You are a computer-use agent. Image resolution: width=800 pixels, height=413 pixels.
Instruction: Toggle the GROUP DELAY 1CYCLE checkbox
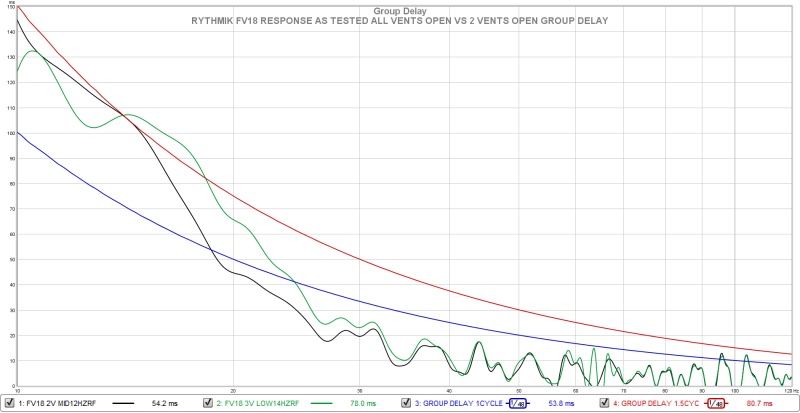406,403
